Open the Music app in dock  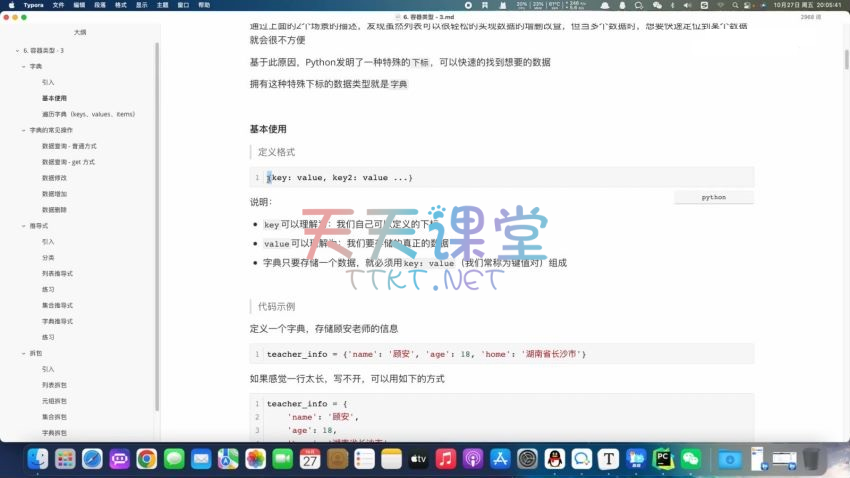tap(446, 459)
